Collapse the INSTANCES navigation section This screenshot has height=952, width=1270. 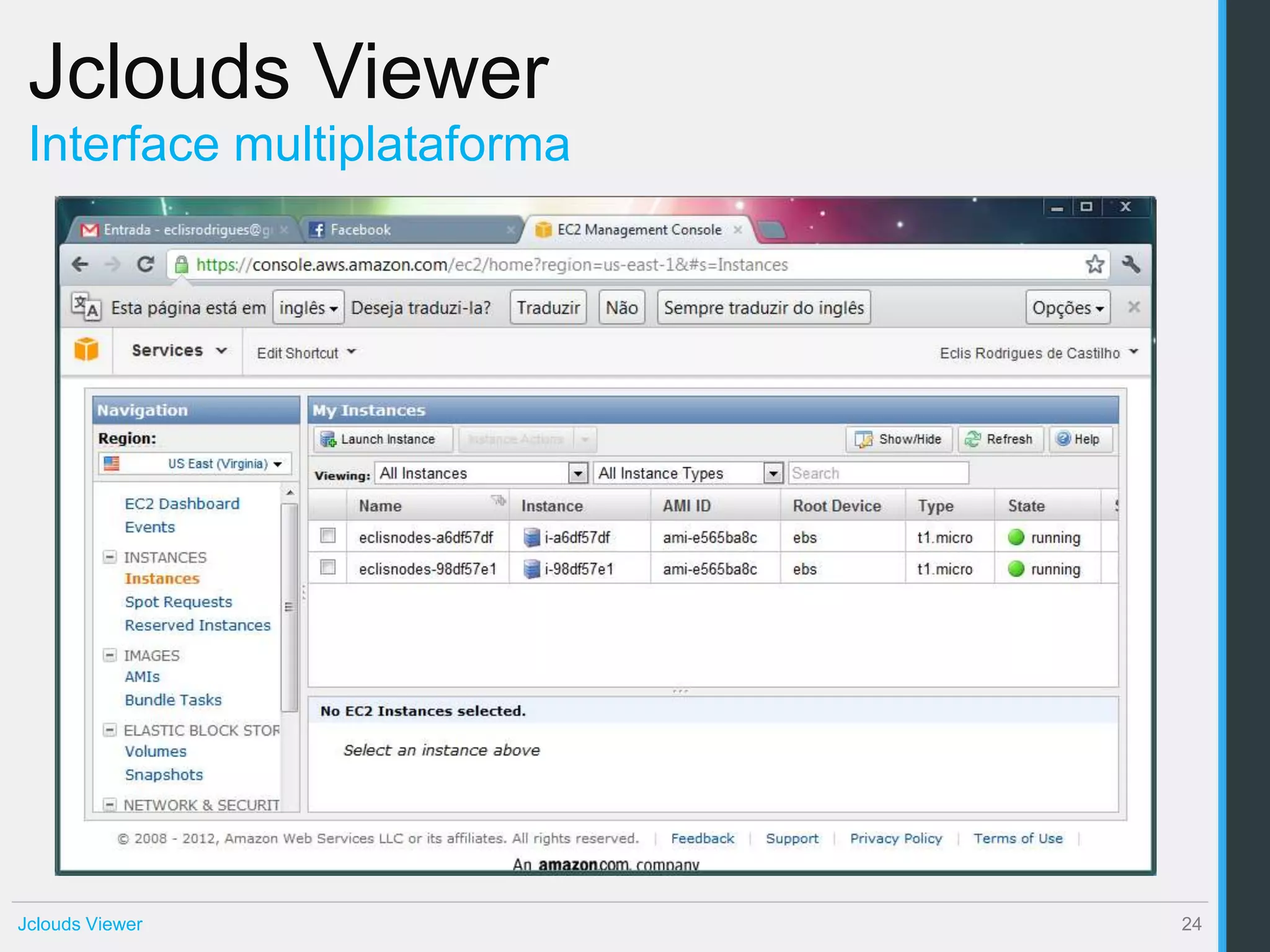(x=110, y=557)
